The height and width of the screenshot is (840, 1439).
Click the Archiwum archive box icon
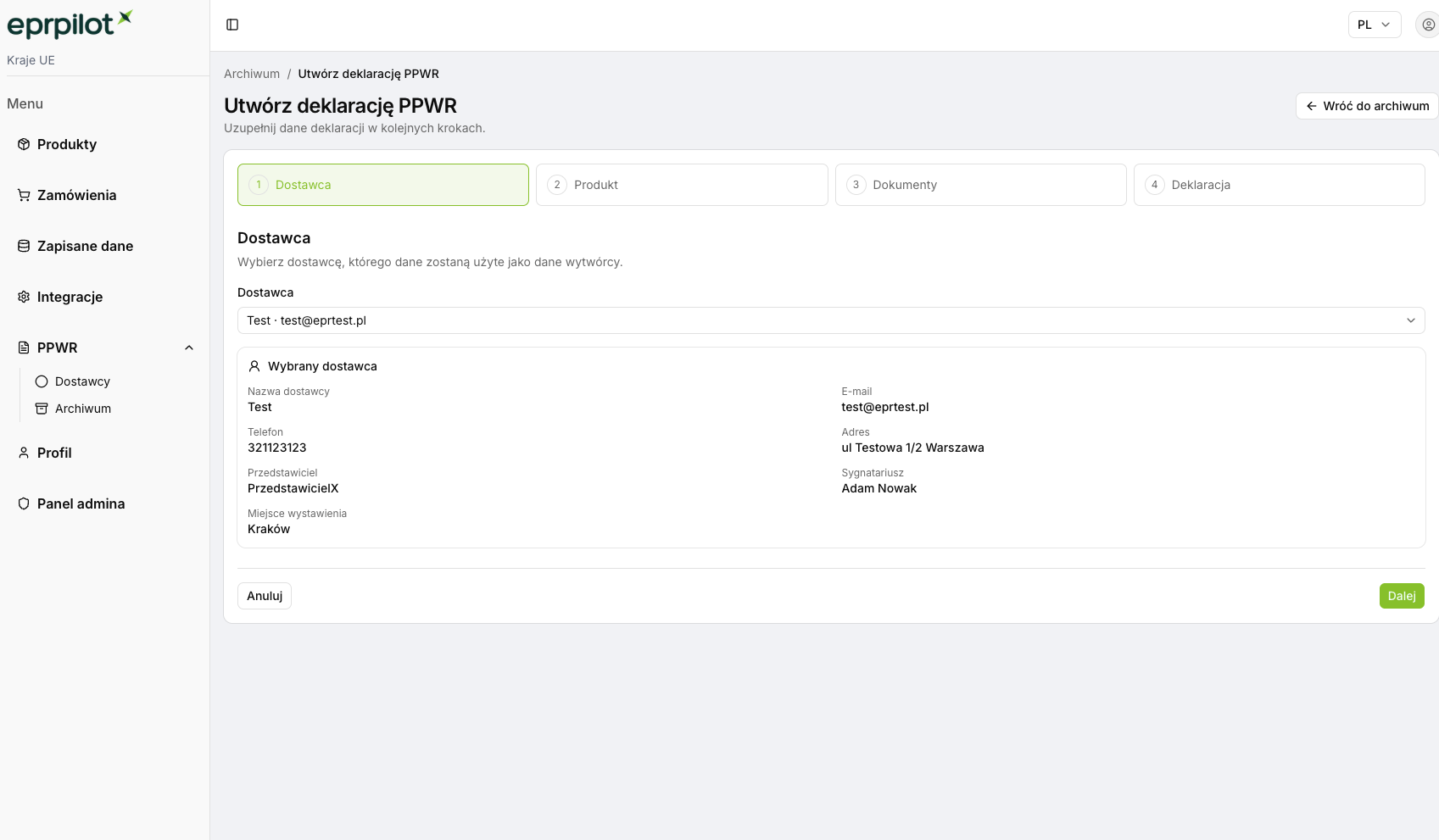tap(42, 409)
